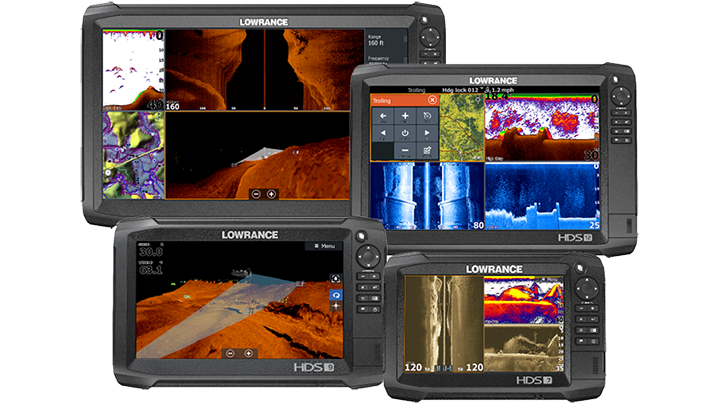Screen dimensions: 720x405
Task: Zoom out with minus icon on the largest display
Action: click(x=256, y=194)
